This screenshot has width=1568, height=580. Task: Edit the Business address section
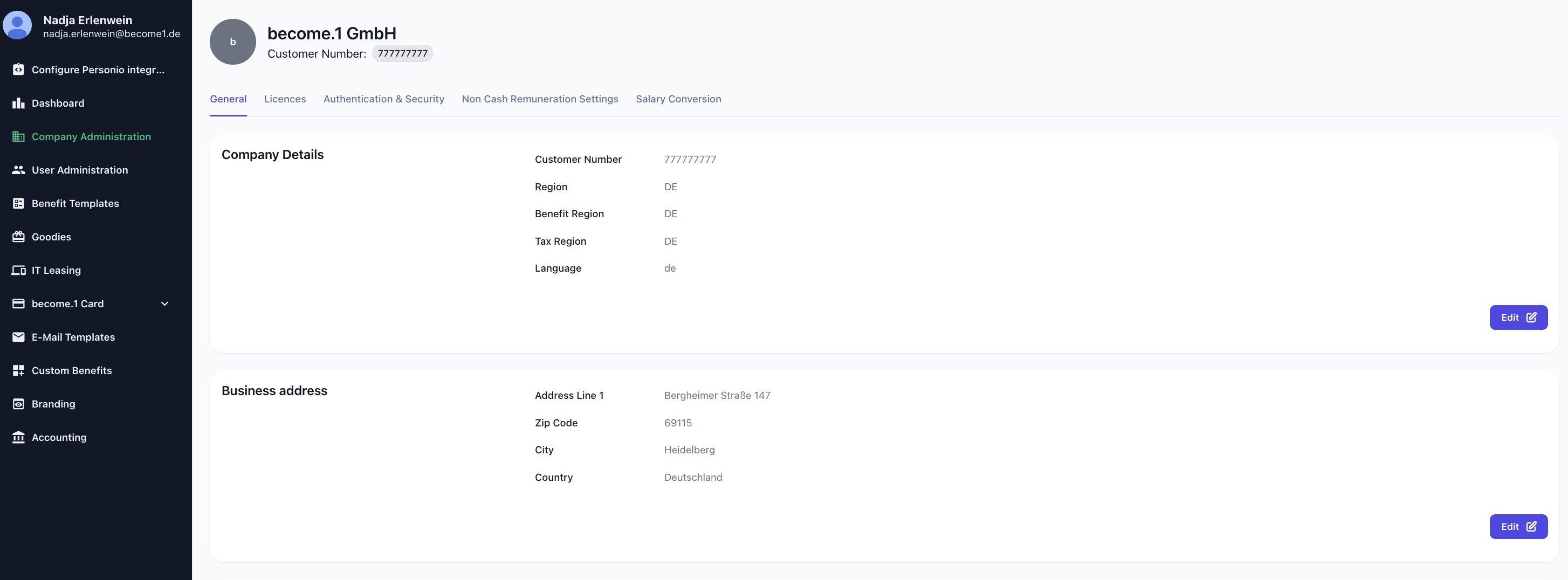[1518, 527]
